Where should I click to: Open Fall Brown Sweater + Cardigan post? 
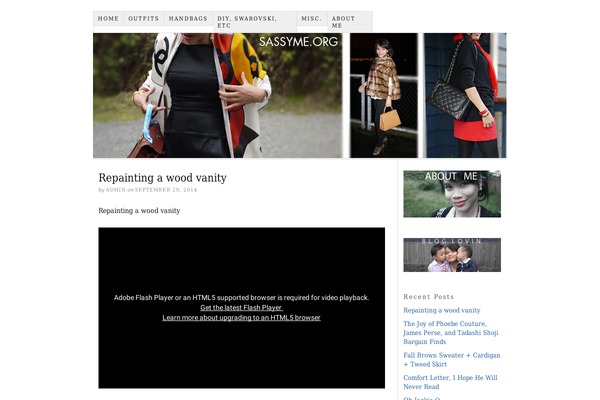(x=452, y=360)
